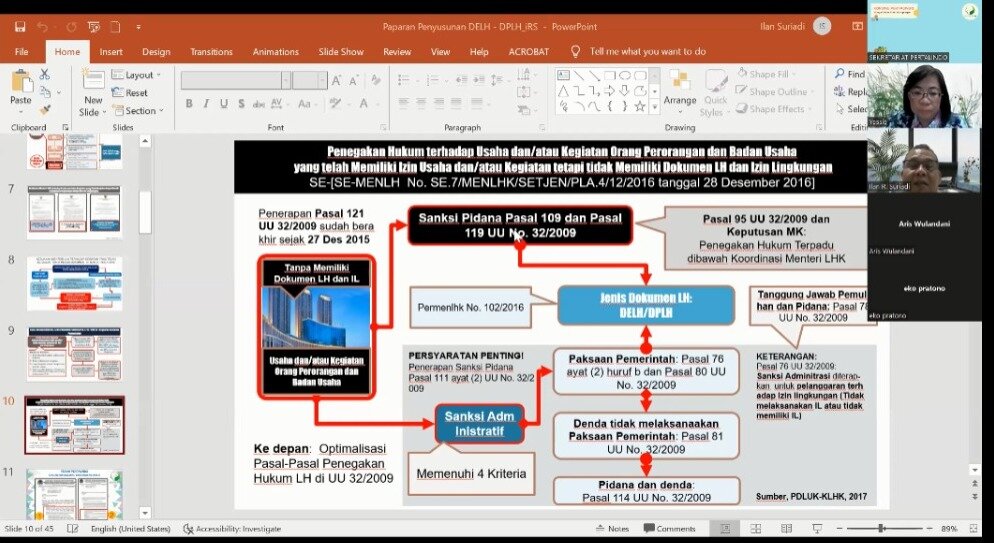Open the Comments pane from status bar
The height and width of the screenshot is (543, 994).
click(x=668, y=528)
